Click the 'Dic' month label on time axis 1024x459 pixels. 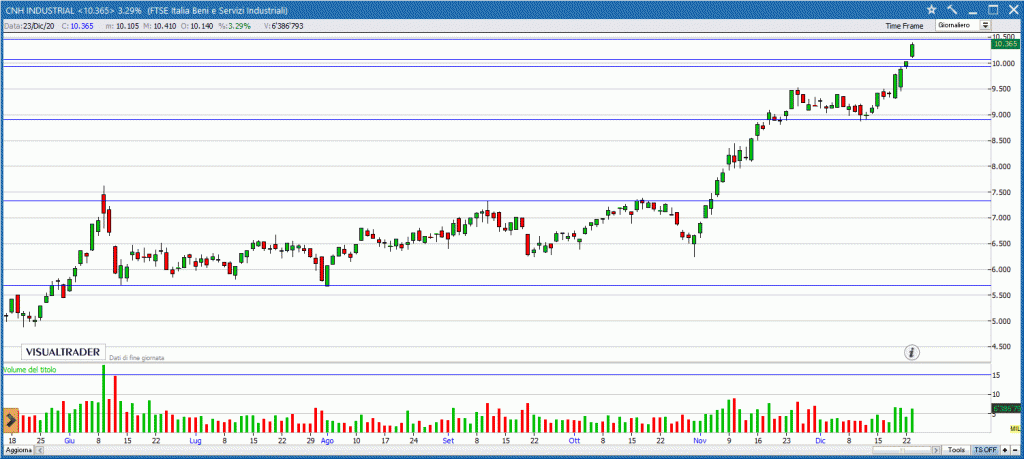click(x=820, y=441)
